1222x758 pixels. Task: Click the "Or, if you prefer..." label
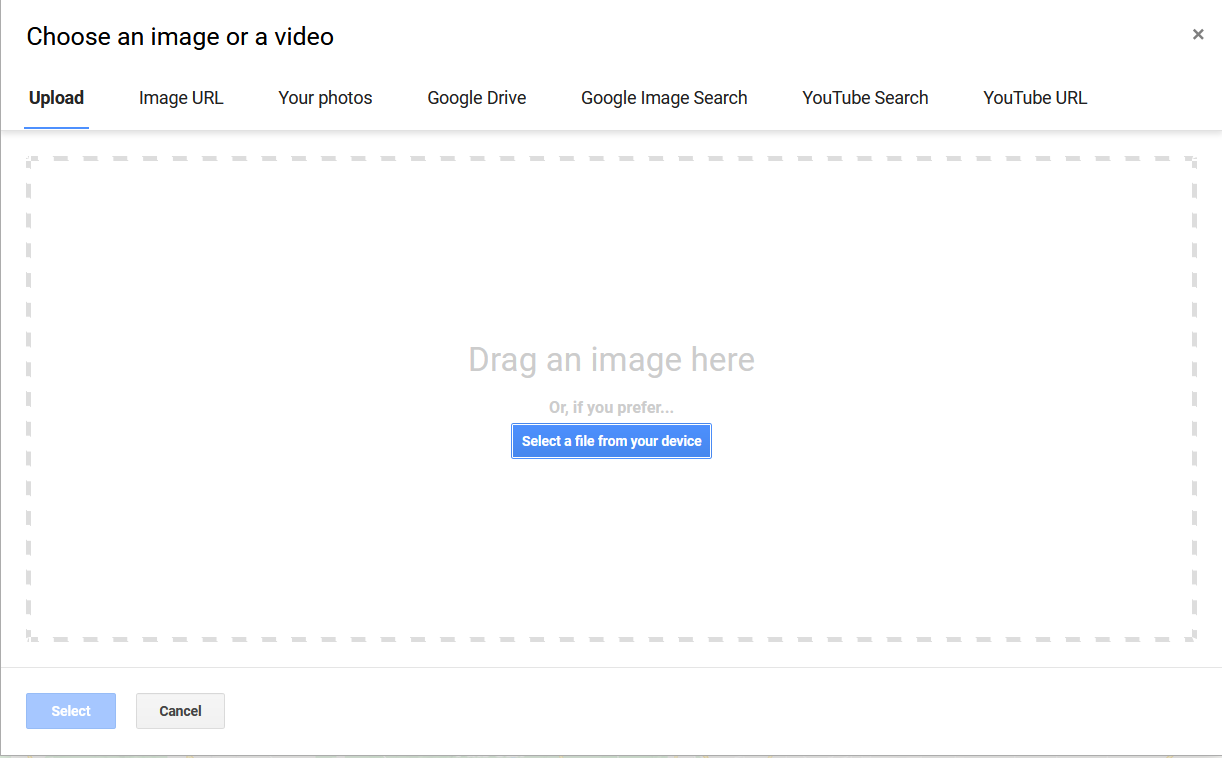611,408
